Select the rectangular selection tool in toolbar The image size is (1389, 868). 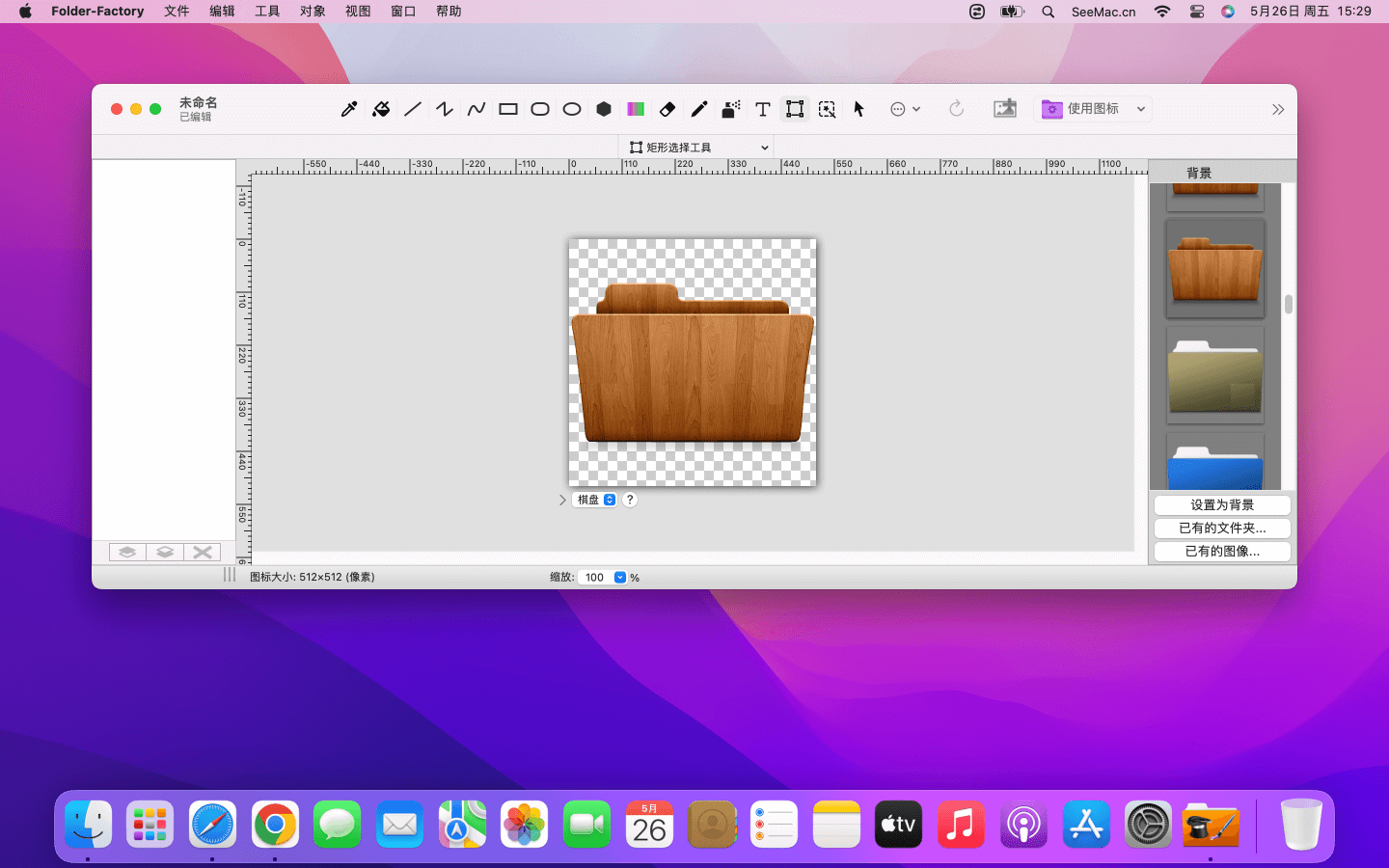(795, 109)
